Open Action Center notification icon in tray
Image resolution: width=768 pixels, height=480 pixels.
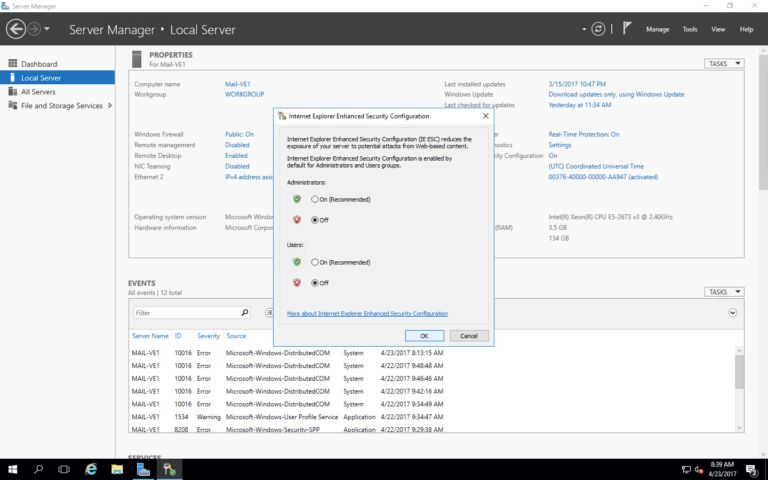click(x=752, y=470)
